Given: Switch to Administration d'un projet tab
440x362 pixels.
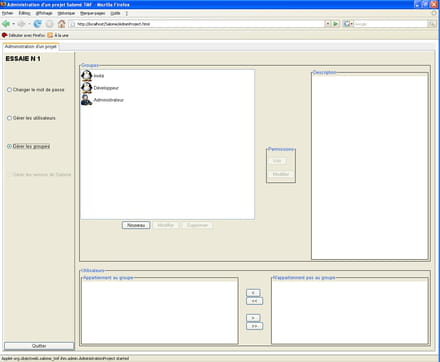Looking at the screenshot, I should [31, 47].
